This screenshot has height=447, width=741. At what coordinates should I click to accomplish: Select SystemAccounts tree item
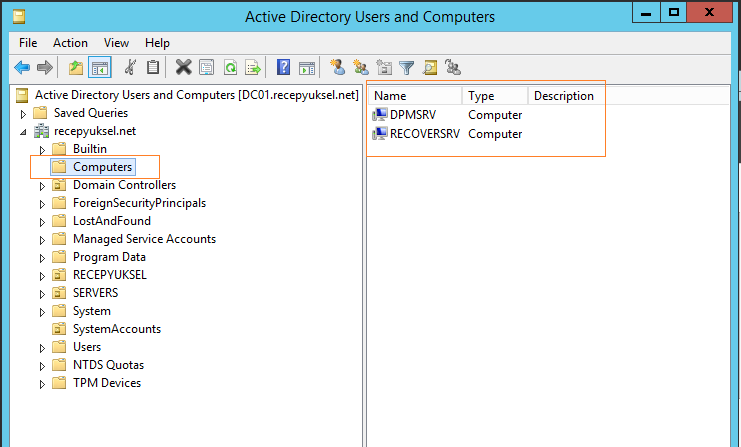117,329
